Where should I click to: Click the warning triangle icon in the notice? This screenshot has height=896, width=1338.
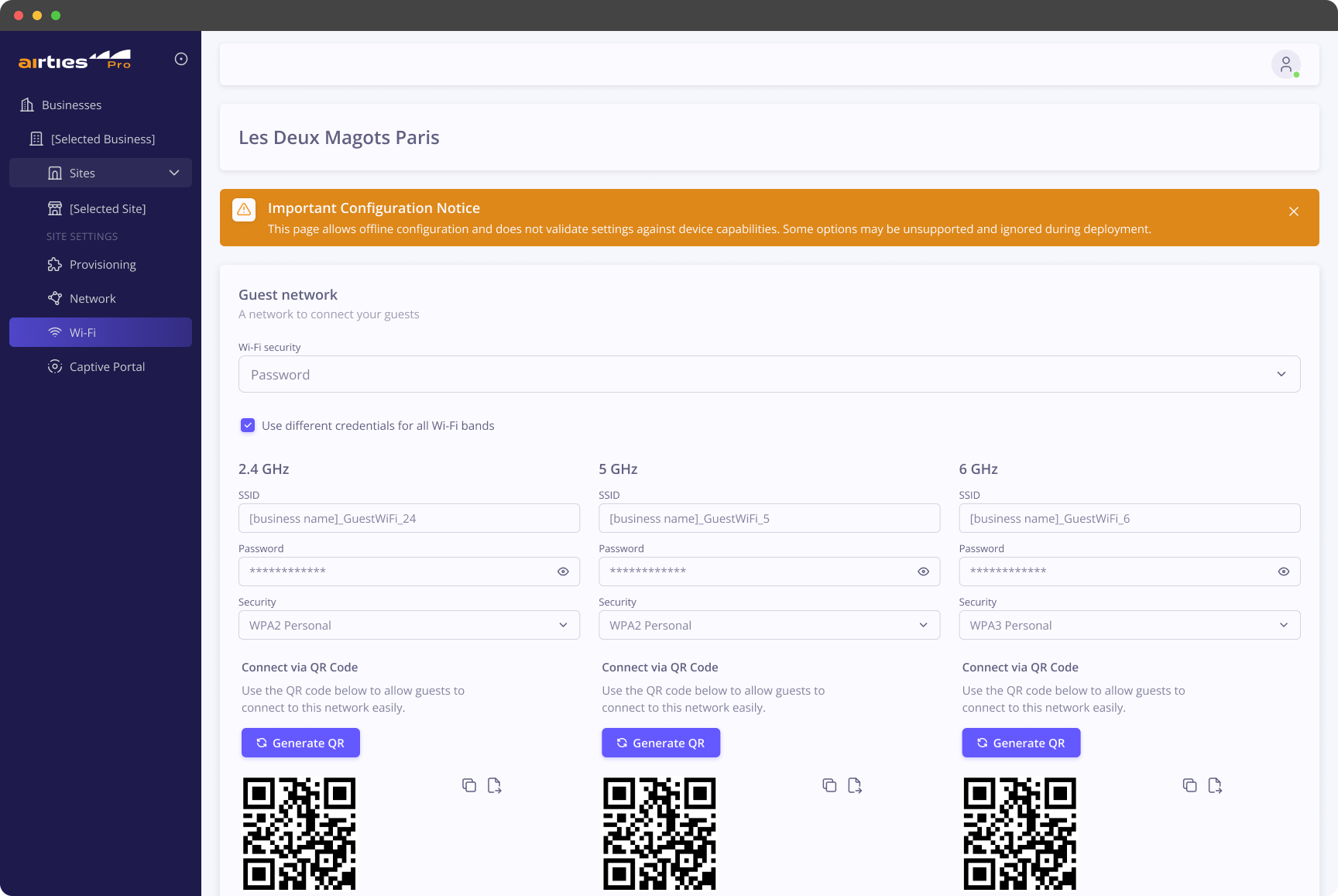244,209
